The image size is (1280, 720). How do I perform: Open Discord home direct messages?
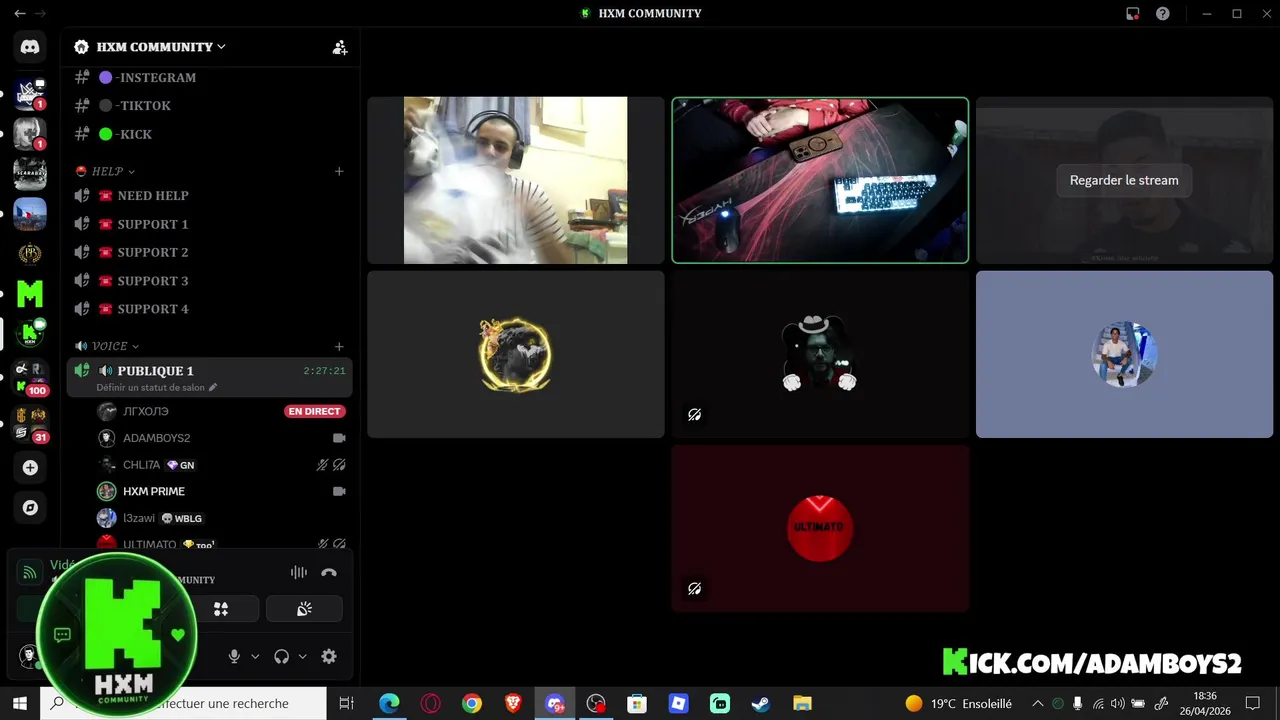coord(30,47)
